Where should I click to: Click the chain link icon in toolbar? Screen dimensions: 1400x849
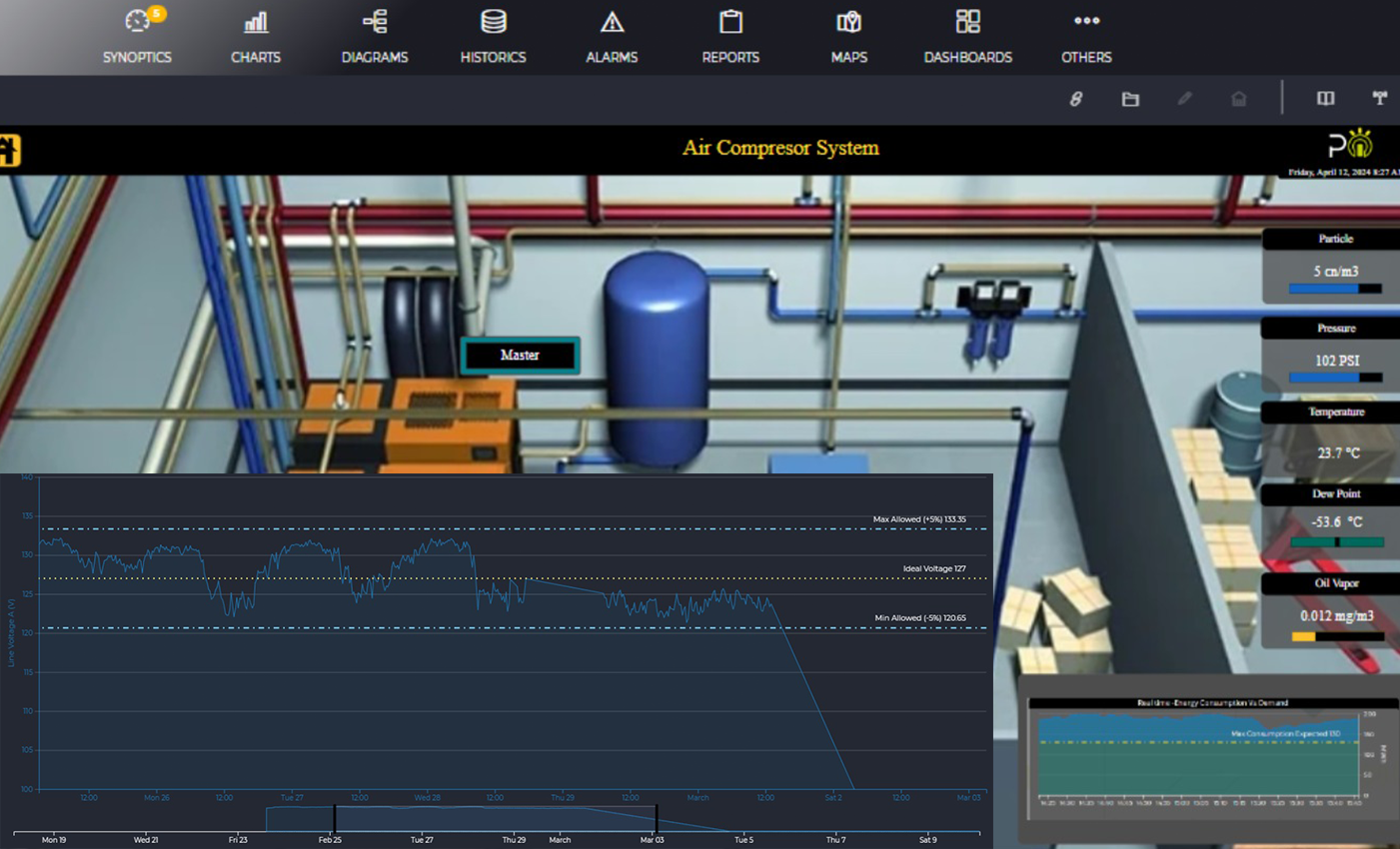pos(1076,98)
